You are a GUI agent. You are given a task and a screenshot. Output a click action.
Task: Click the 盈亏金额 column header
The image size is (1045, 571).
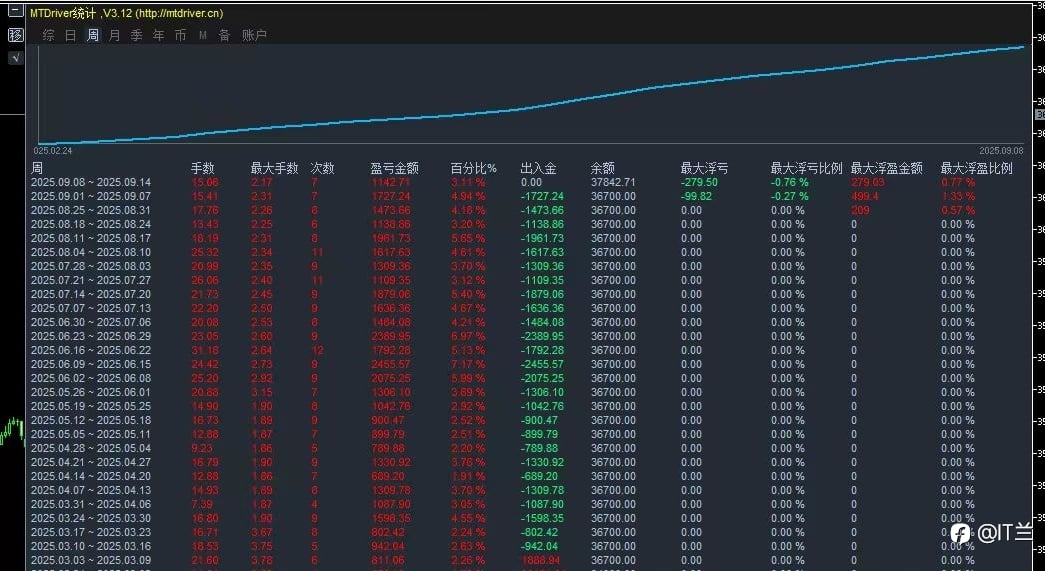(x=395, y=169)
